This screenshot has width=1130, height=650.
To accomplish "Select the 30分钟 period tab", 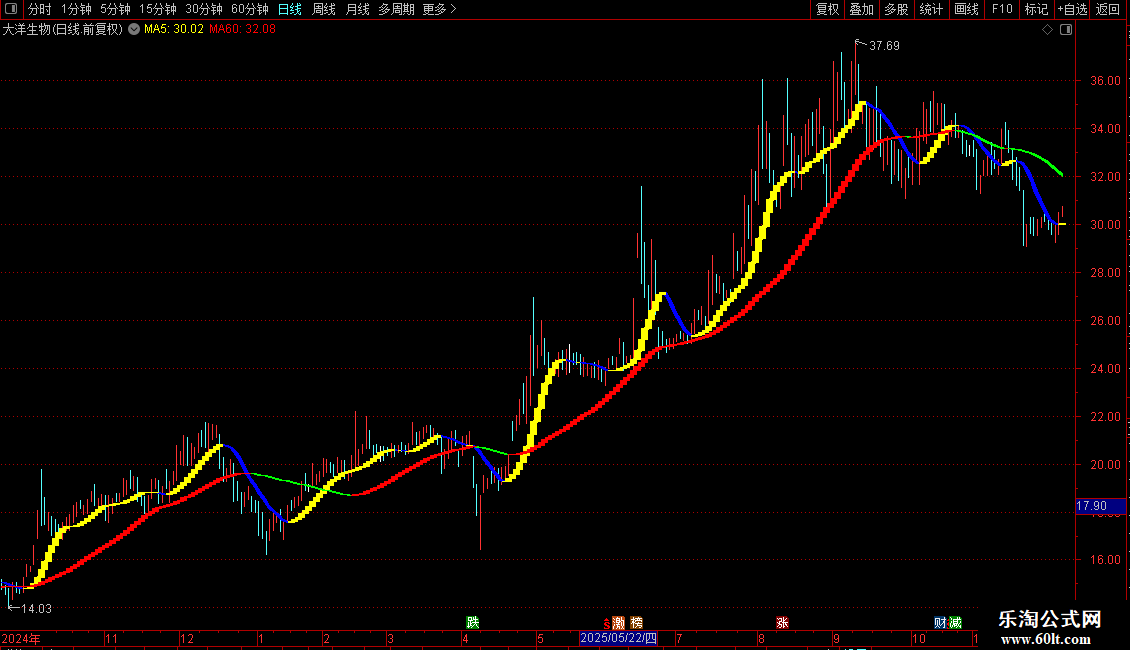I will click(x=203, y=9).
